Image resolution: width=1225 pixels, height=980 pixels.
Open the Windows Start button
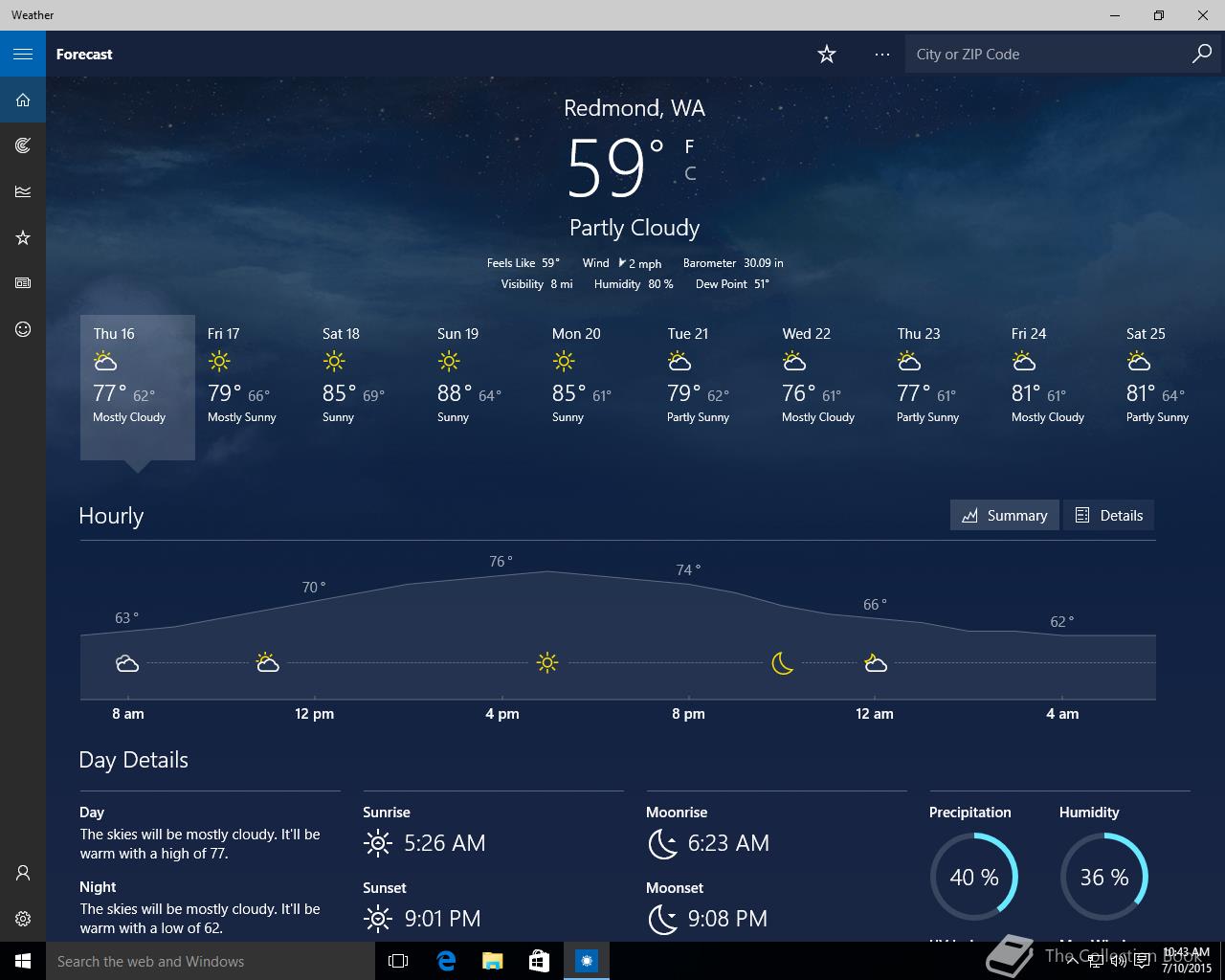[23, 961]
